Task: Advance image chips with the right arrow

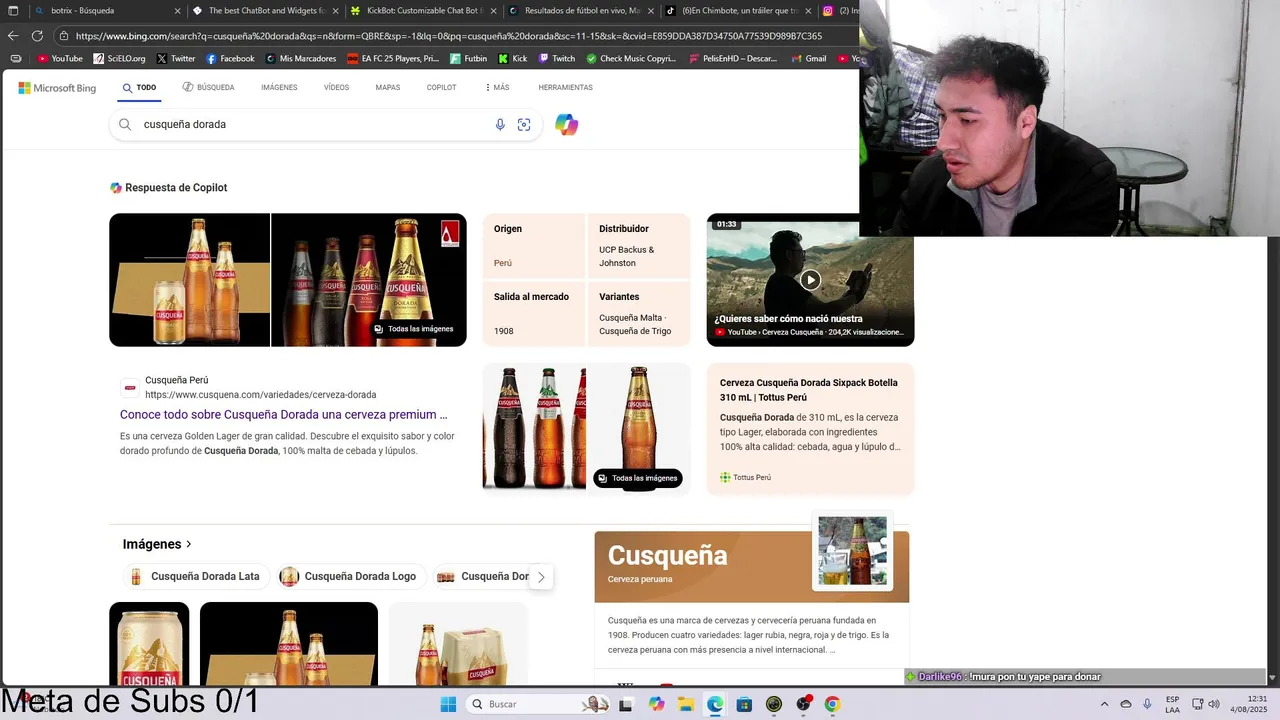Action: (541, 577)
